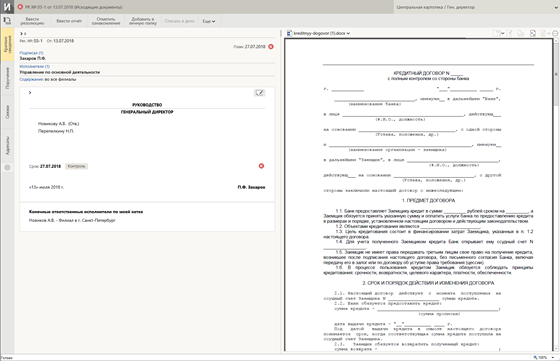Open the settings gear in the left sidebar

[x=7, y=167]
